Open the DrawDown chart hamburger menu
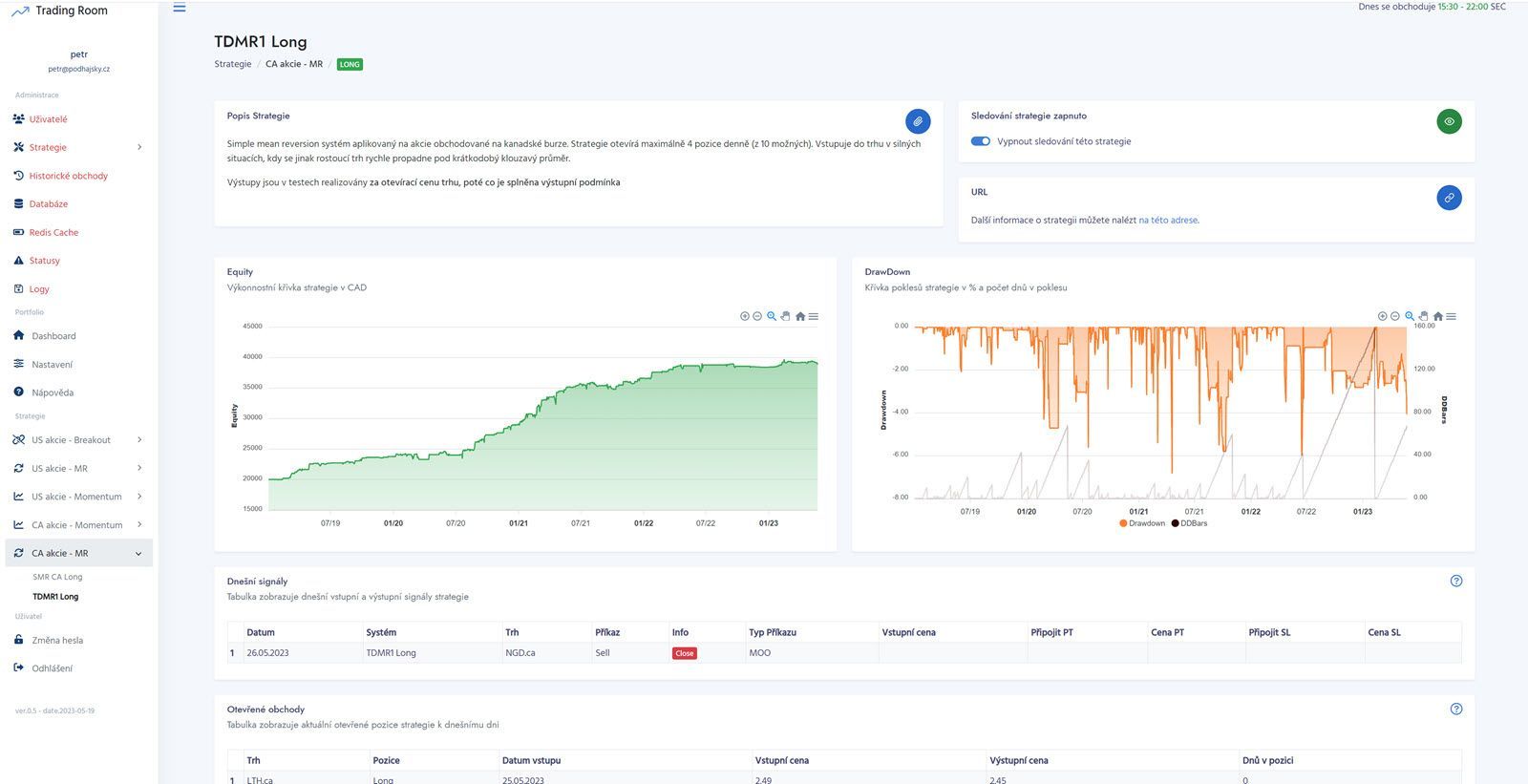1528x784 pixels. pos(1452,316)
